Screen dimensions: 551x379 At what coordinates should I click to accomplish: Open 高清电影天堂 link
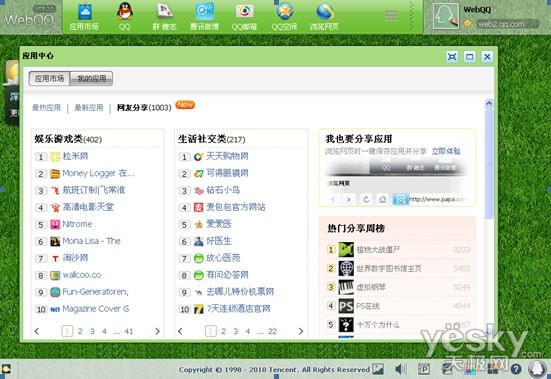[88, 207]
